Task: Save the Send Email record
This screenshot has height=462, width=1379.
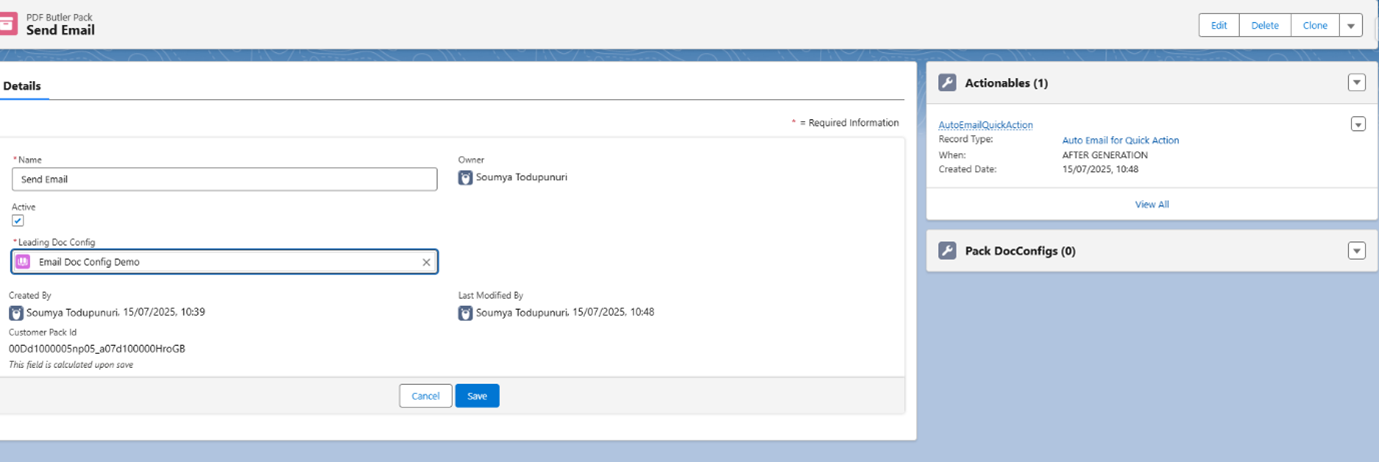Action: click(x=477, y=396)
